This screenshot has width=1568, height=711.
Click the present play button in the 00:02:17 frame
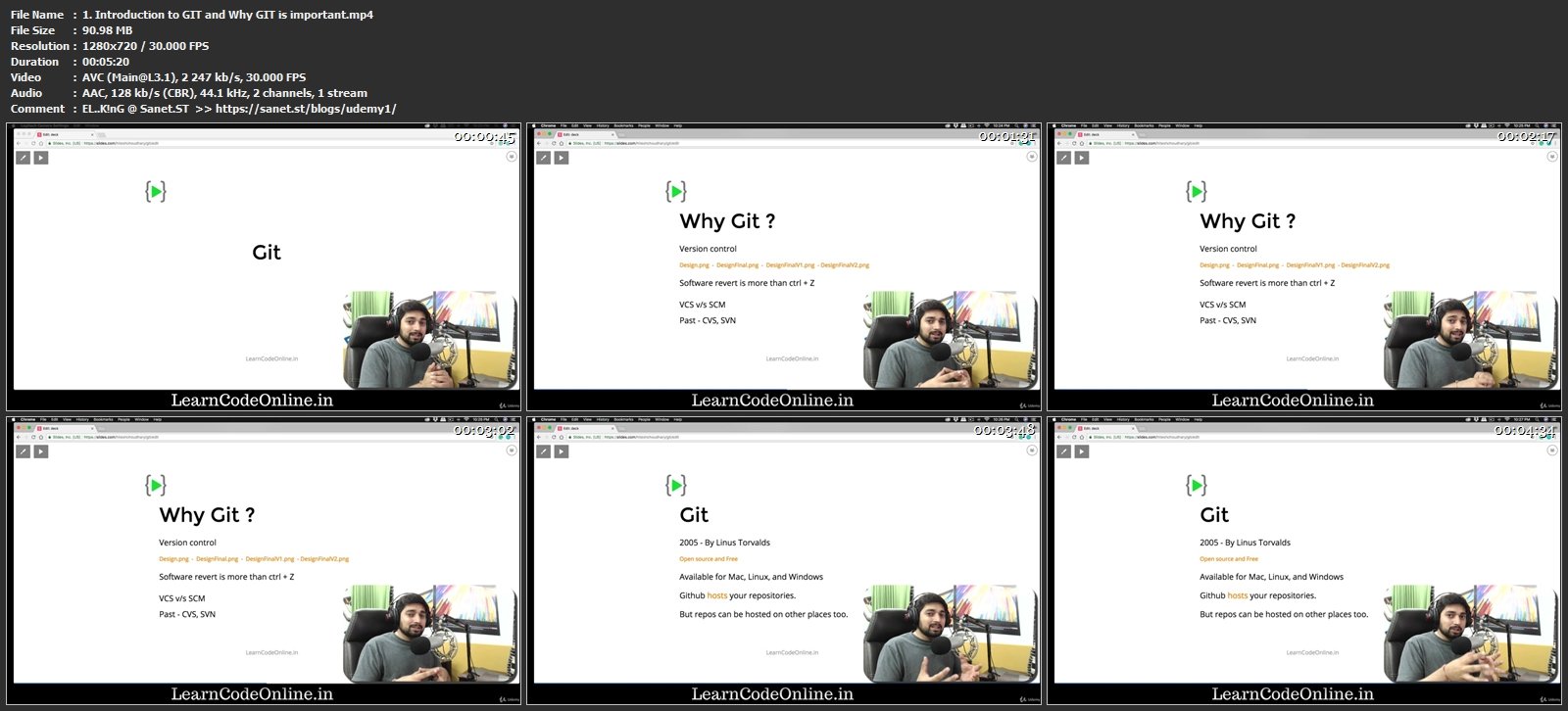pyautogui.click(x=1082, y=158)
